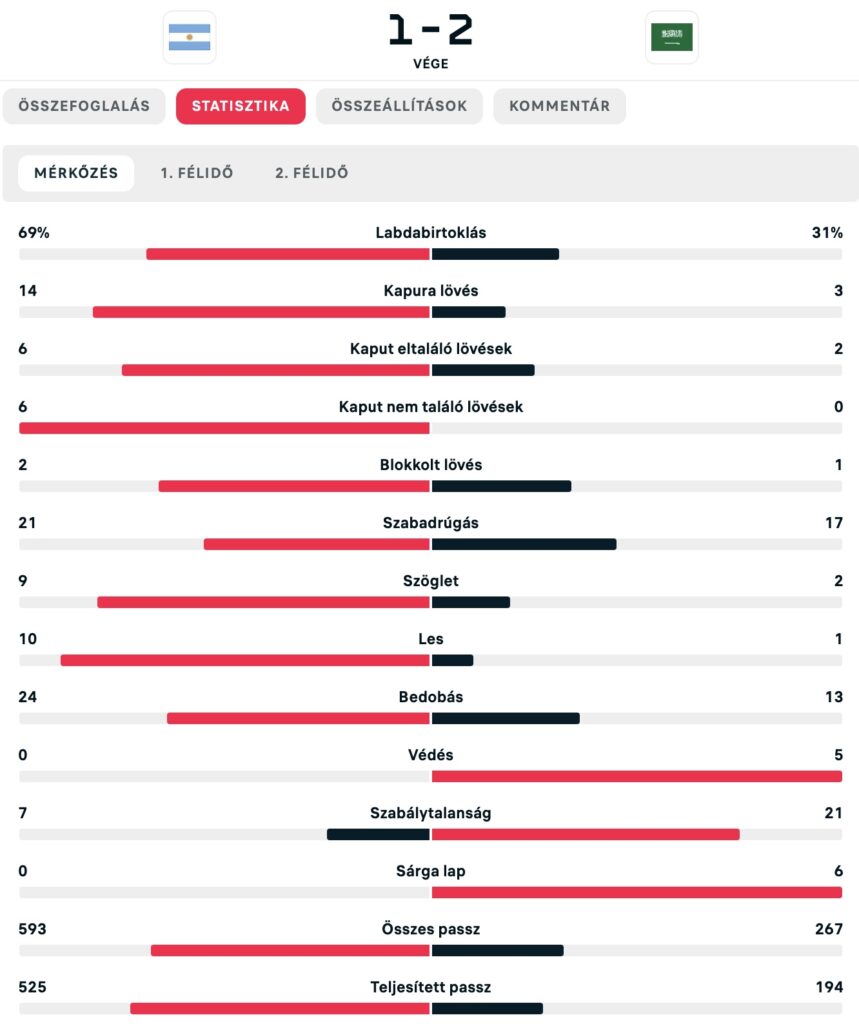Screen dimensions: 859x1024
Task: Click the Argentina flag icon
Action: [x=189, y=37]
